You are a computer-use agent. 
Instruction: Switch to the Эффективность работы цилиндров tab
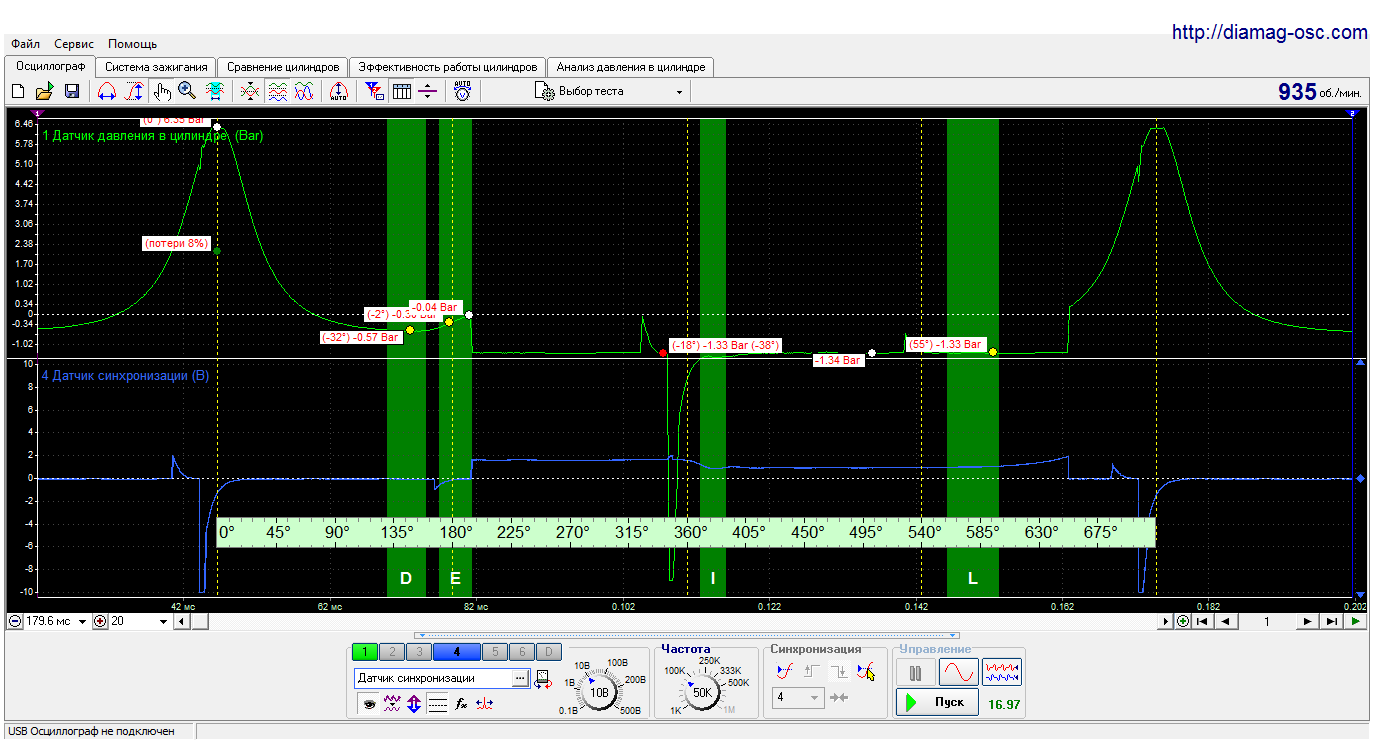(x=448, y=67)
